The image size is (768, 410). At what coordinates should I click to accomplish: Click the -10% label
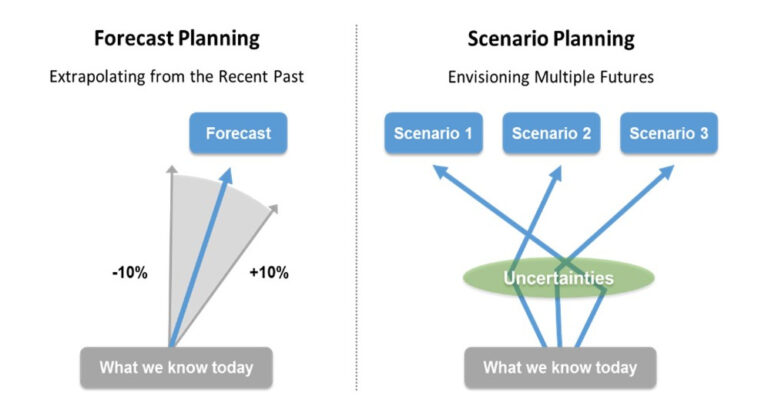coord(130,272)
